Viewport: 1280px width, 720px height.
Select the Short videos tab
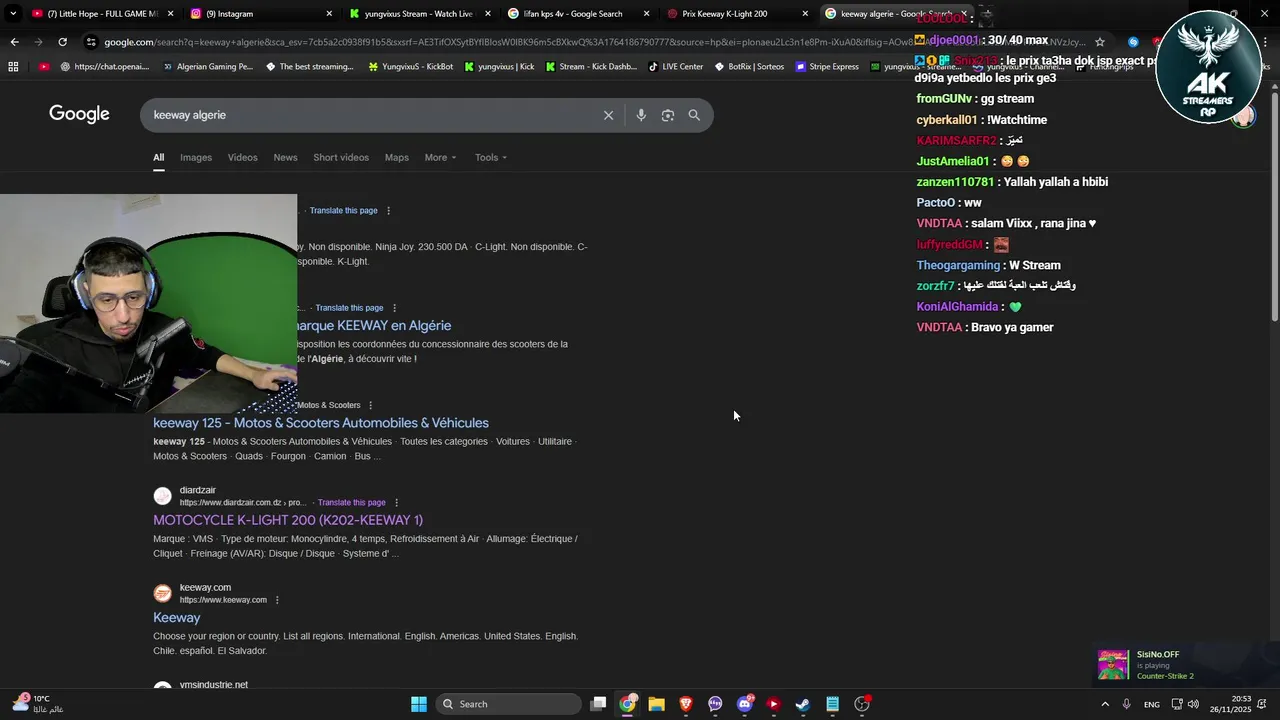click(341, 157)
